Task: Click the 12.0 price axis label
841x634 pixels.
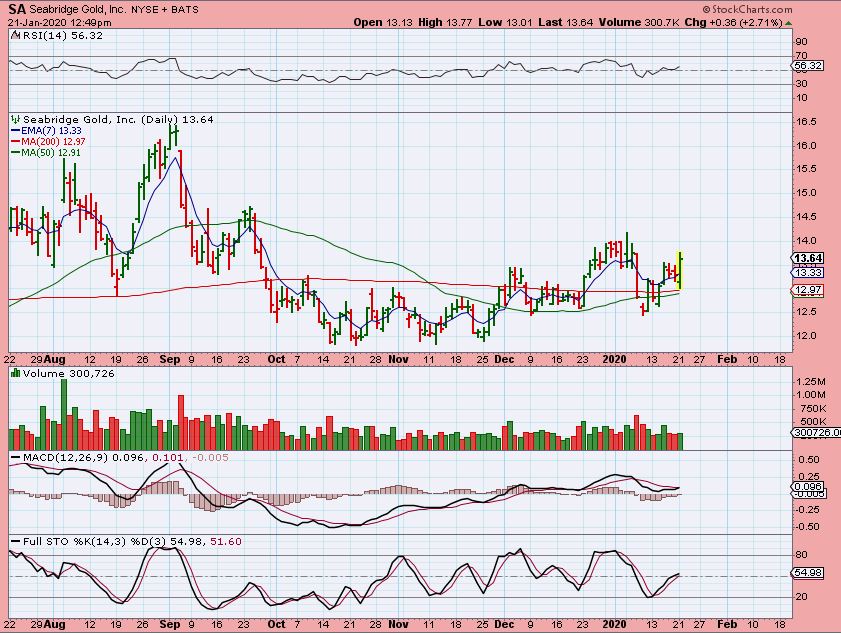Action: (x=807, y=336)
